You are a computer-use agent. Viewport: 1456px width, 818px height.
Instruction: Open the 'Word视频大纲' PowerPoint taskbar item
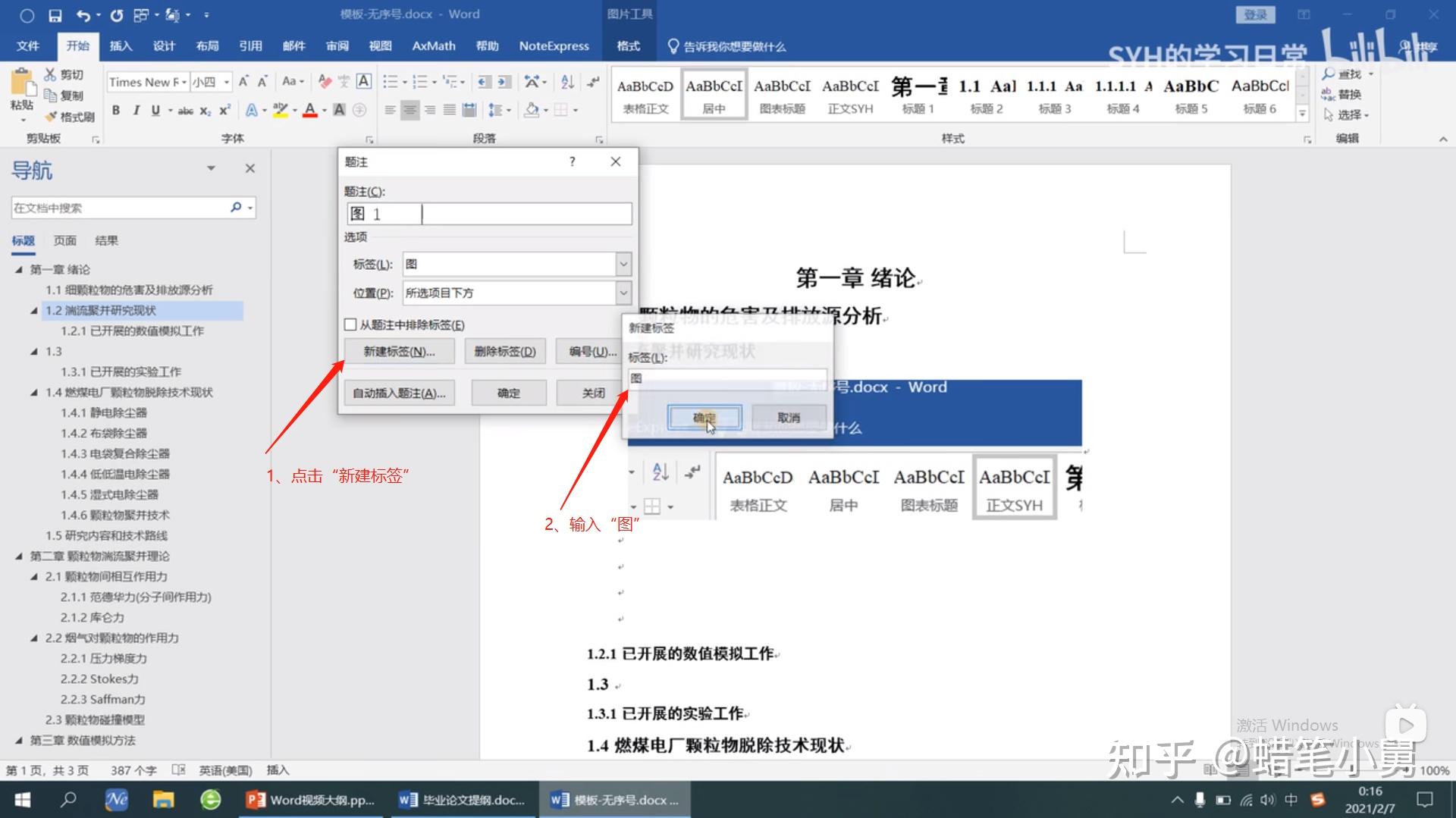point(311,800)
